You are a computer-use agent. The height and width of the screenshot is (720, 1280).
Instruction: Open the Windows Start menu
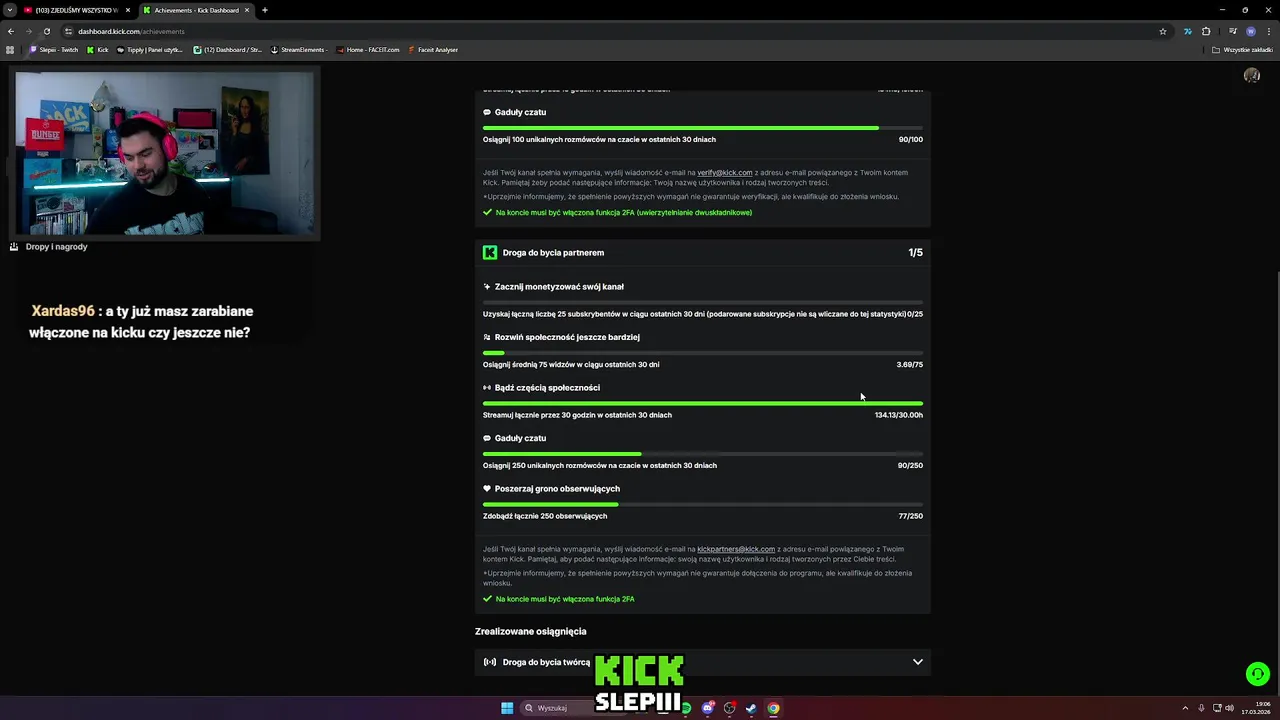pos(507,708)
